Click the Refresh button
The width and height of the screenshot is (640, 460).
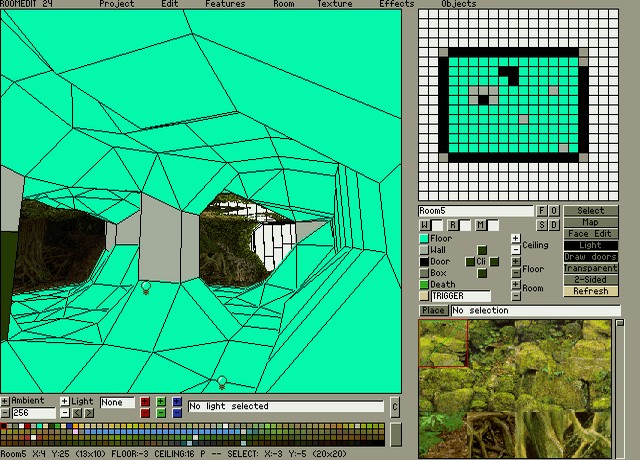click(590, 291)
